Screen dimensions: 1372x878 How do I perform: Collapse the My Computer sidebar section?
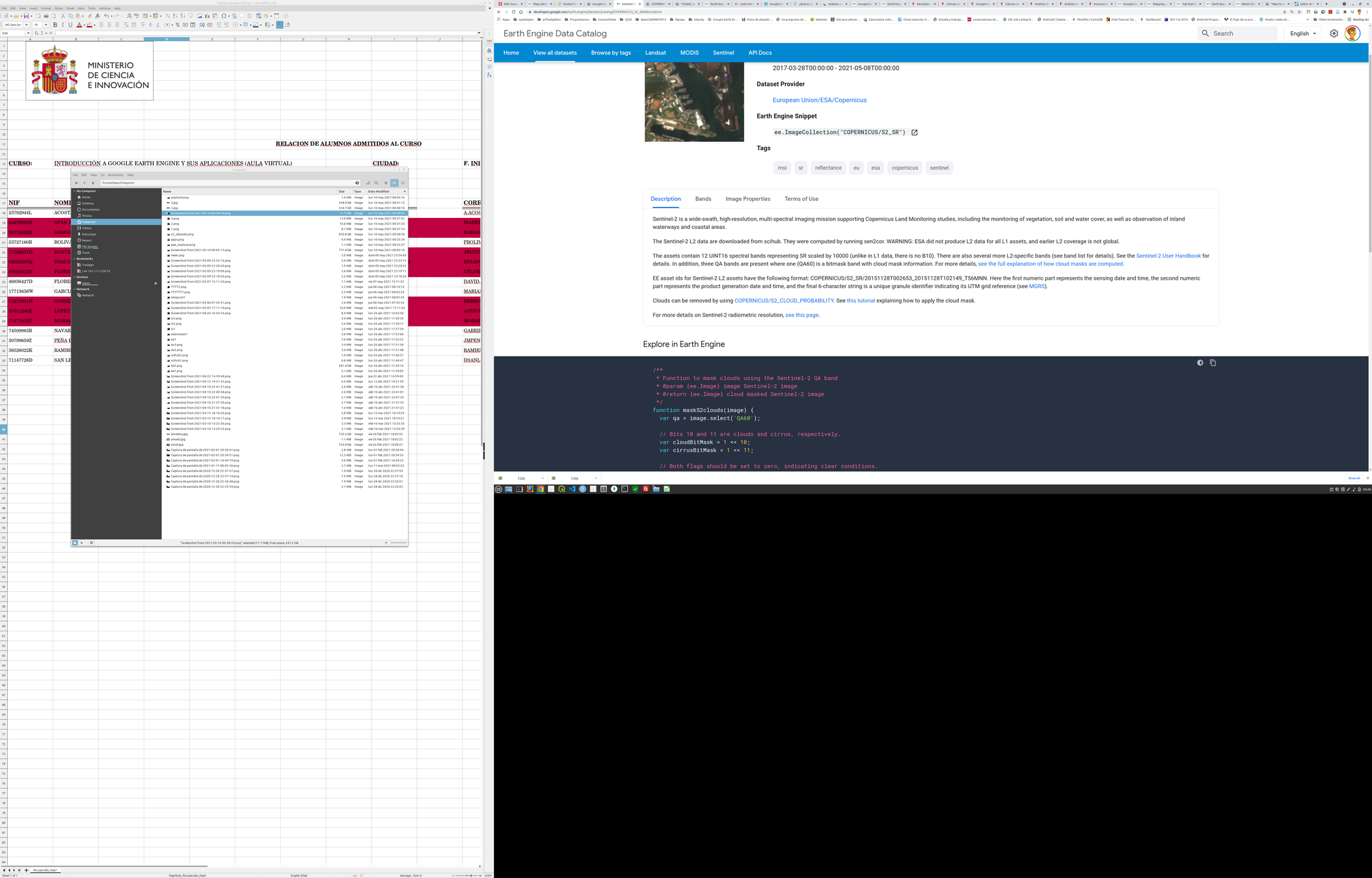[74, 191]
